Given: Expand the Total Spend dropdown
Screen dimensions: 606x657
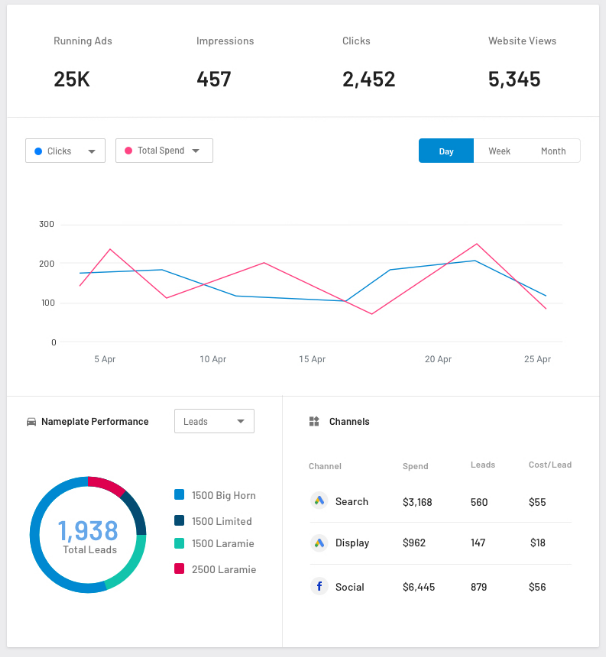Looking at the screenshot, I should (164, 151).
